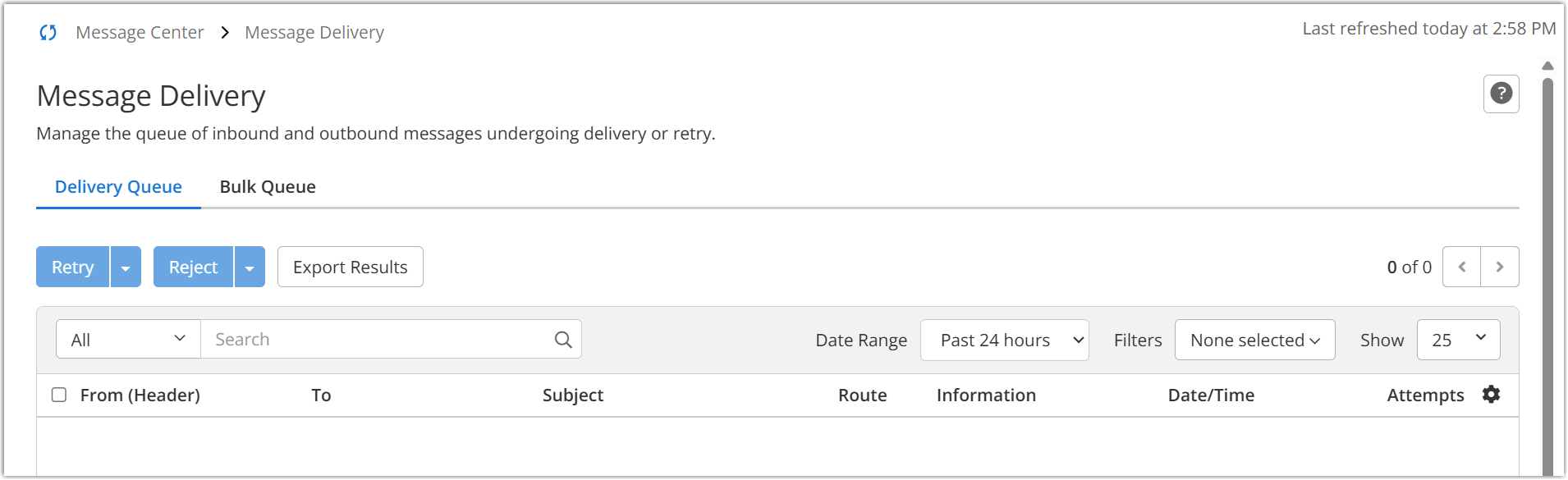Click the scroll-up arrow on the right edge
Viewport: 1568px width, 480px height.
click(1547, 66)
